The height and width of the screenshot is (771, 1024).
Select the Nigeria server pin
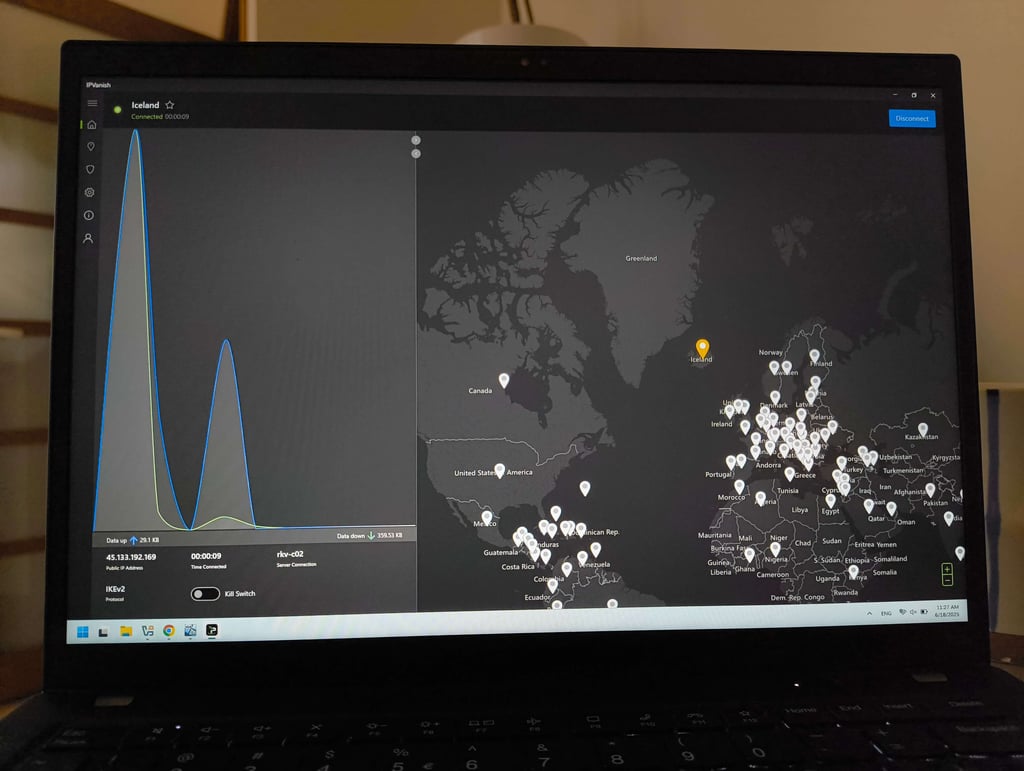(775, 549)
